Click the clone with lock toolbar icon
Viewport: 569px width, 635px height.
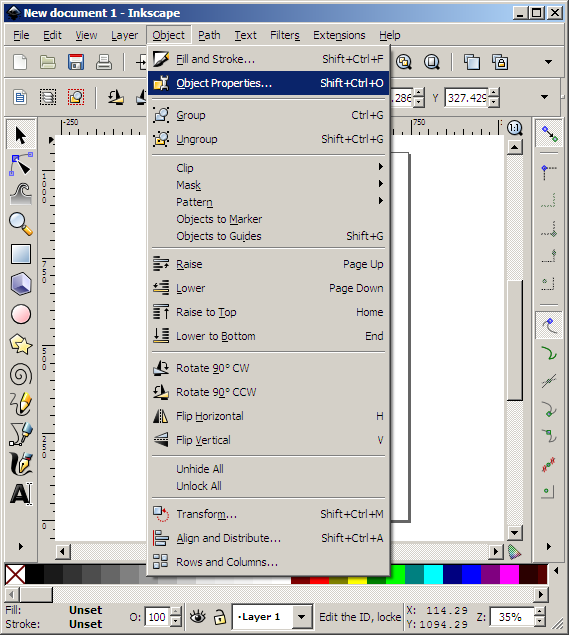coord(500,62)
